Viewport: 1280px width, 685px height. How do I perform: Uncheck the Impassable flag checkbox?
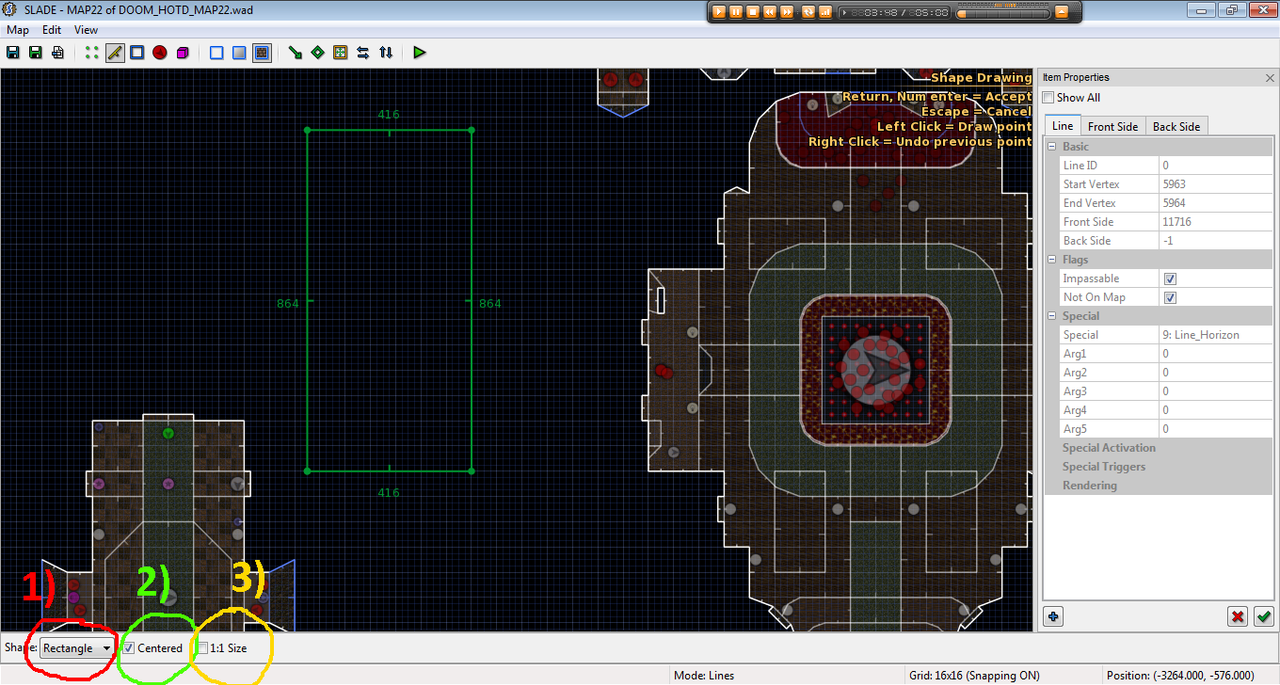(1171, 279)
